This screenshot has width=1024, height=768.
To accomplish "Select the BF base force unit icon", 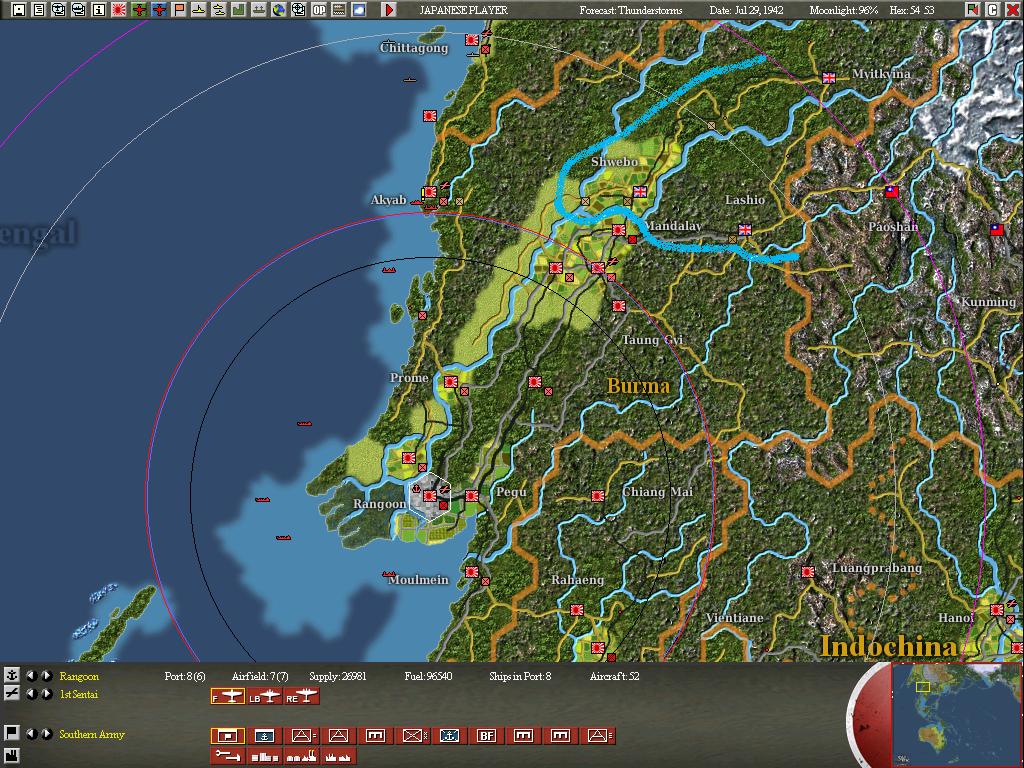I will [486, 736].
